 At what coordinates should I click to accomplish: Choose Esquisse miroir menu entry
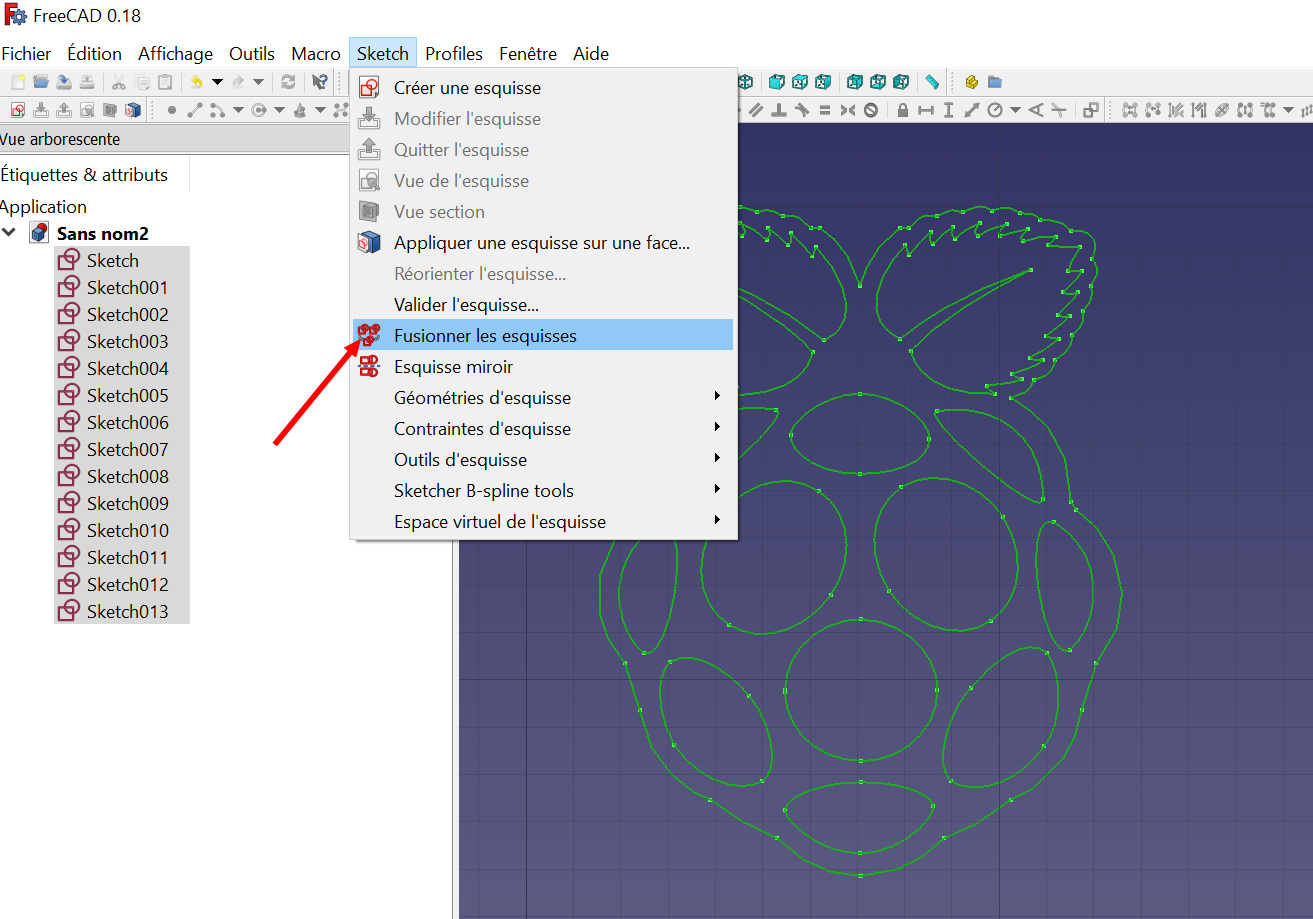pyautogui.click(x=543, y=367)
